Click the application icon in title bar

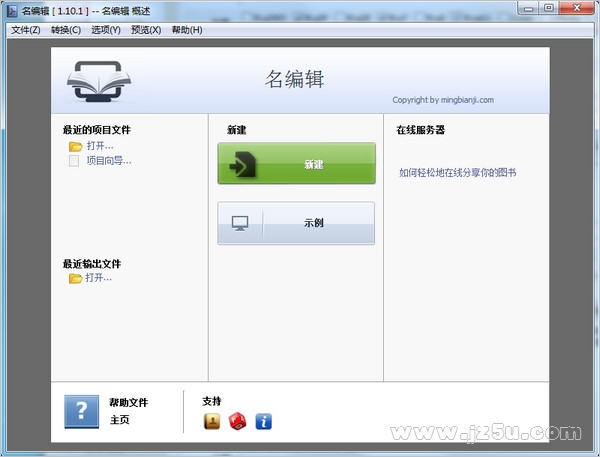[12, 11]
